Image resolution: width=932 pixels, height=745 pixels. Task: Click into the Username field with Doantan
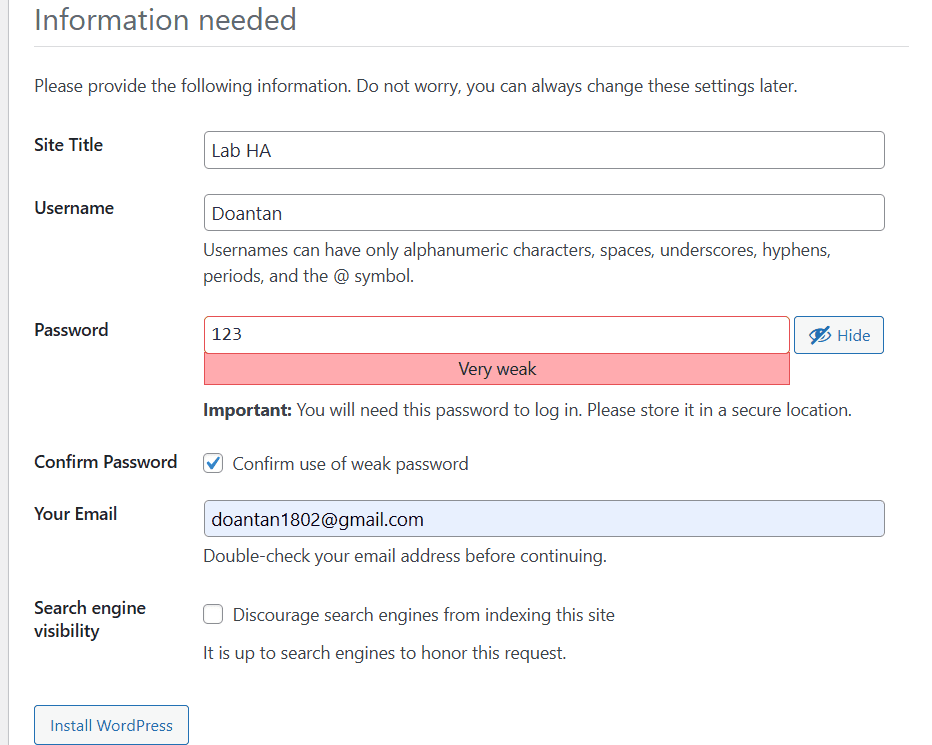pyautogui.click(x=543, y=213)
